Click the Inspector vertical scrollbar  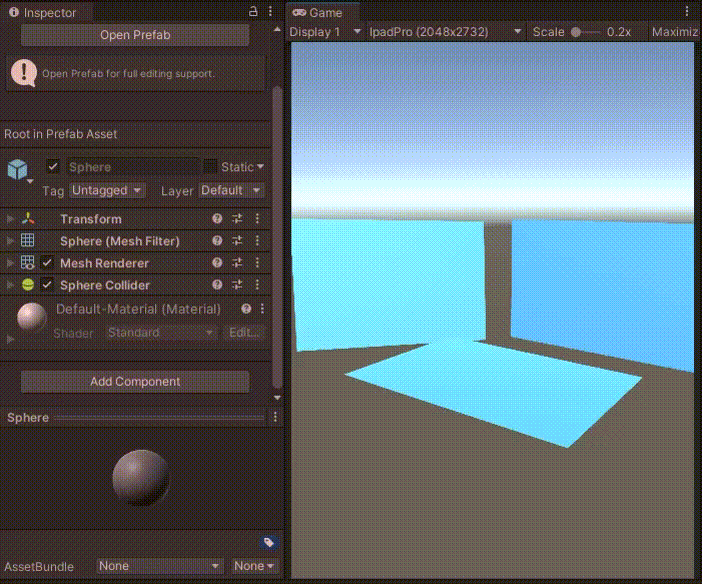tap(277, 237)
